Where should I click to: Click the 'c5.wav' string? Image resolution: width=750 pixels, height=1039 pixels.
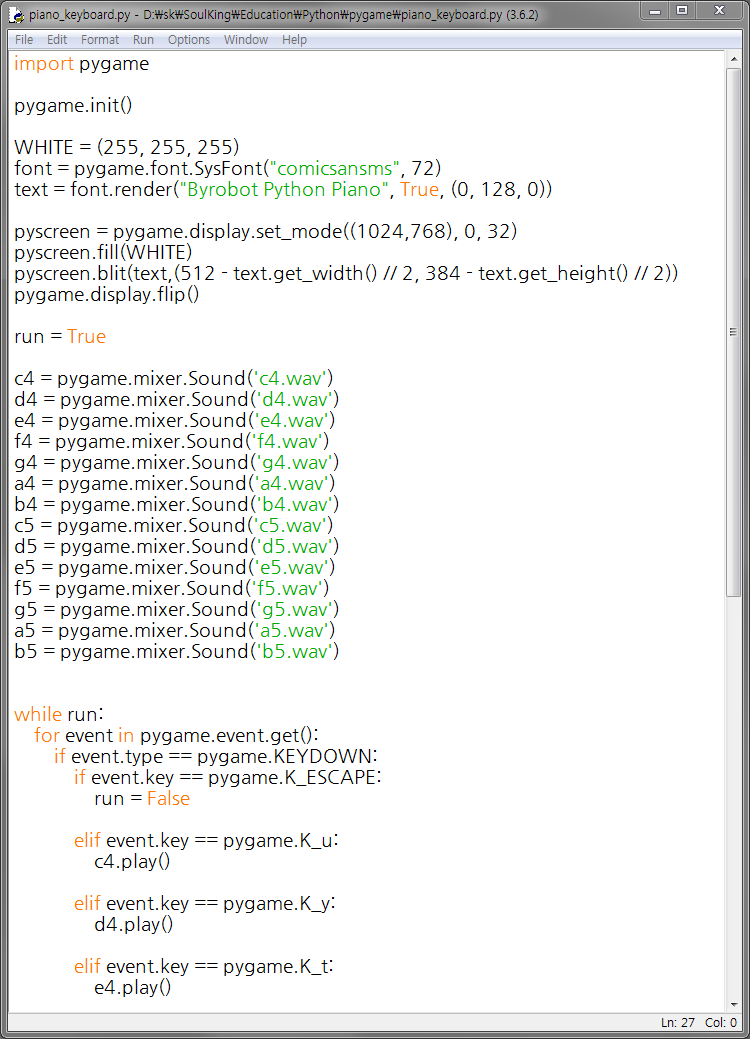290,525
